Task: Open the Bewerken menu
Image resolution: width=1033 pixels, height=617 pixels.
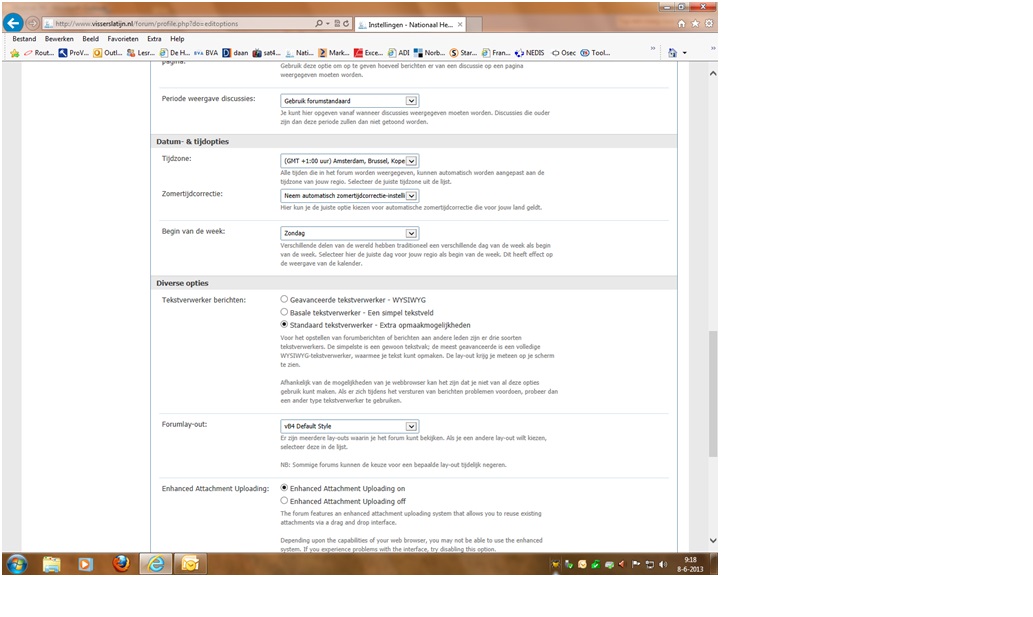Action: [x=59, y=39]
